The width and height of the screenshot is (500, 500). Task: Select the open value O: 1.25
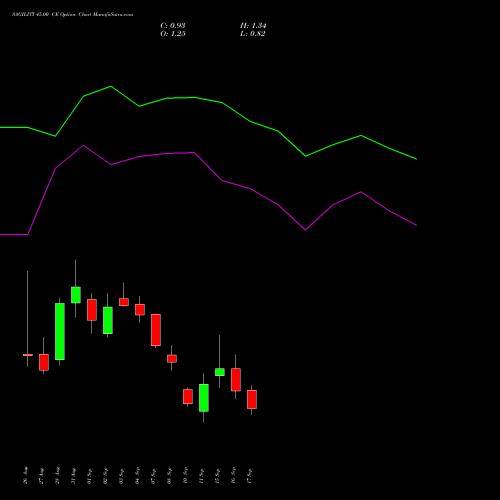click(173, 34)
